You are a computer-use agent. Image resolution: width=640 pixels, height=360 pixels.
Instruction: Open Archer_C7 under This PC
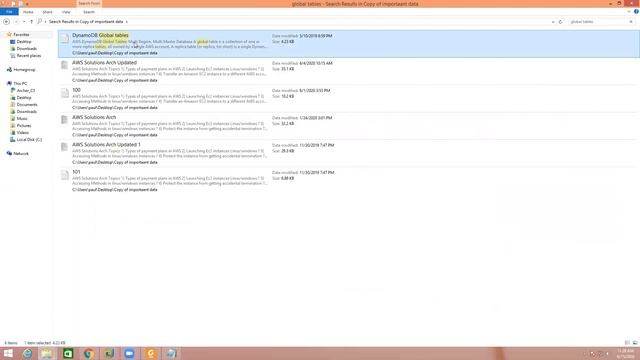click(26, 91)
